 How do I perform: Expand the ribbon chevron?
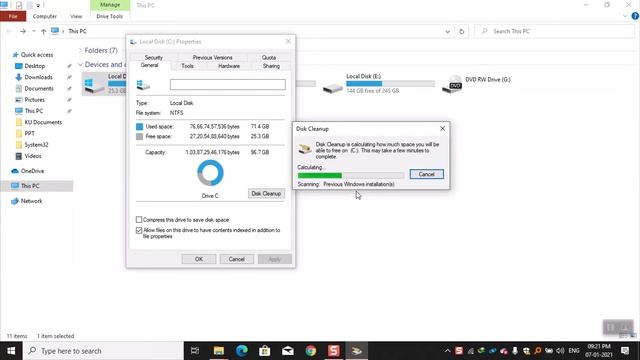624,16
